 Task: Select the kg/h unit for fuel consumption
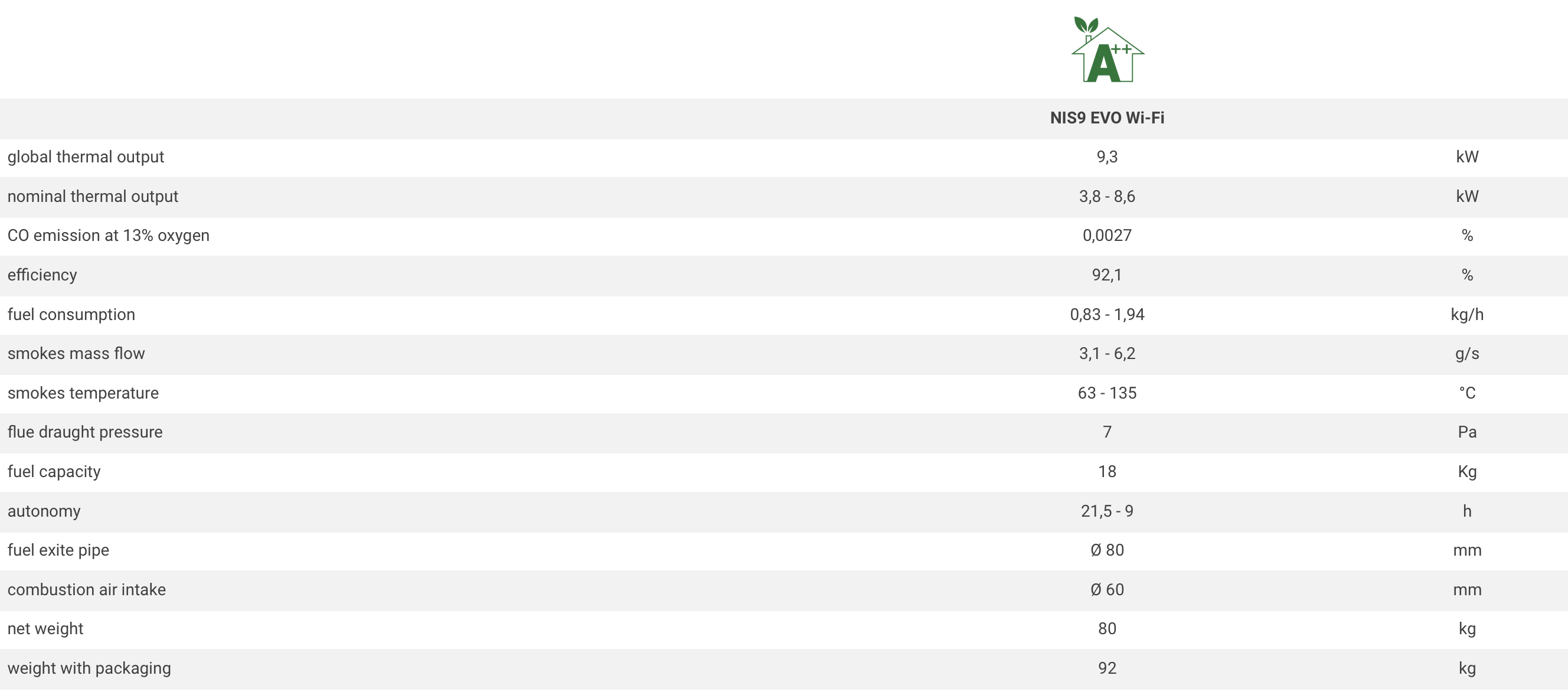[1467, 315]
